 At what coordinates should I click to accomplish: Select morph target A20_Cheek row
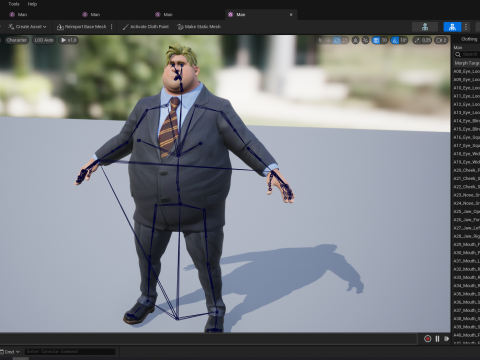coord(466,170)
